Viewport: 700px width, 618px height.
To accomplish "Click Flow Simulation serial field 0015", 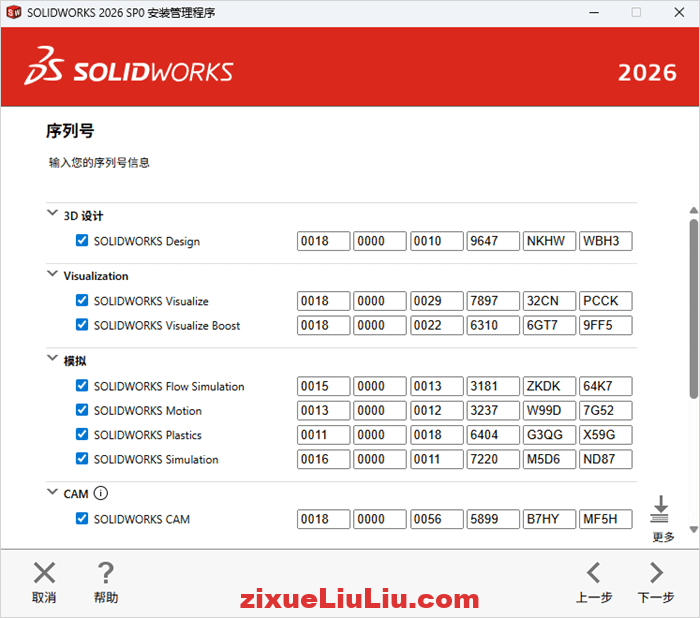I will point(324,386).
